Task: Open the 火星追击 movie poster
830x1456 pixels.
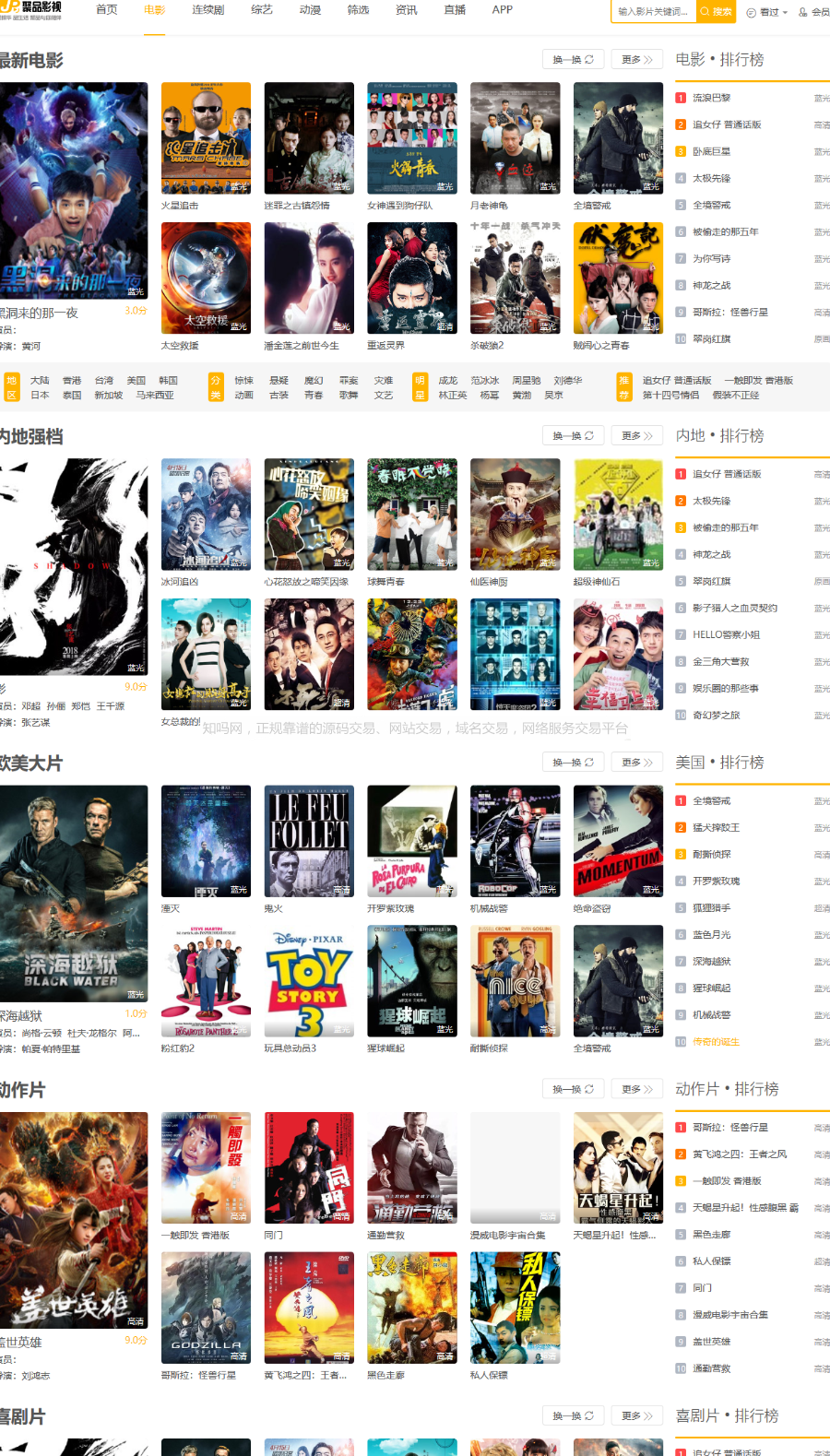Action: click(206, 138)
